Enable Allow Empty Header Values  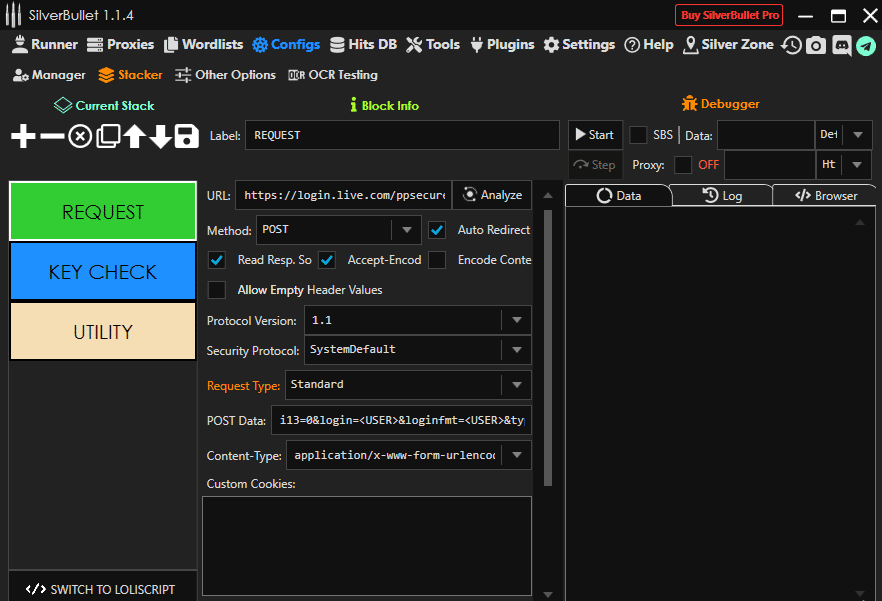217,290
